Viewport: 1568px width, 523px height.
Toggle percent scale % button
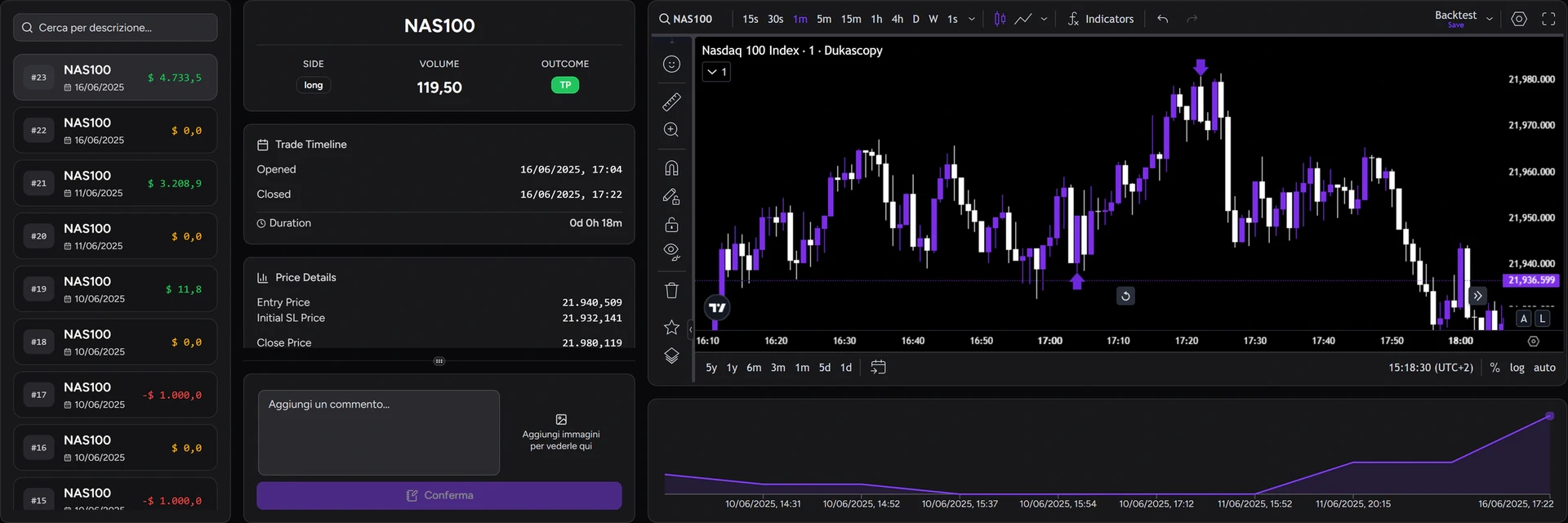coord(1494,368)
